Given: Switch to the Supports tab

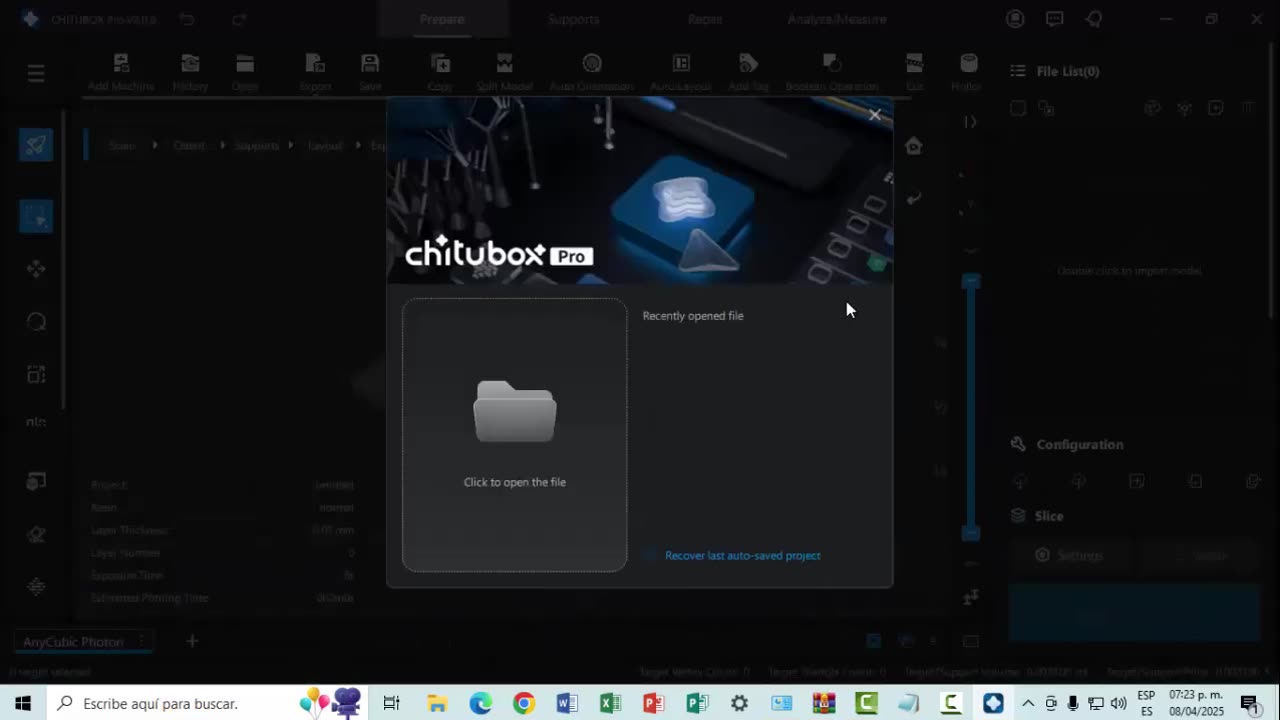Looking at the screenshot, I should [x=574, y=19].
